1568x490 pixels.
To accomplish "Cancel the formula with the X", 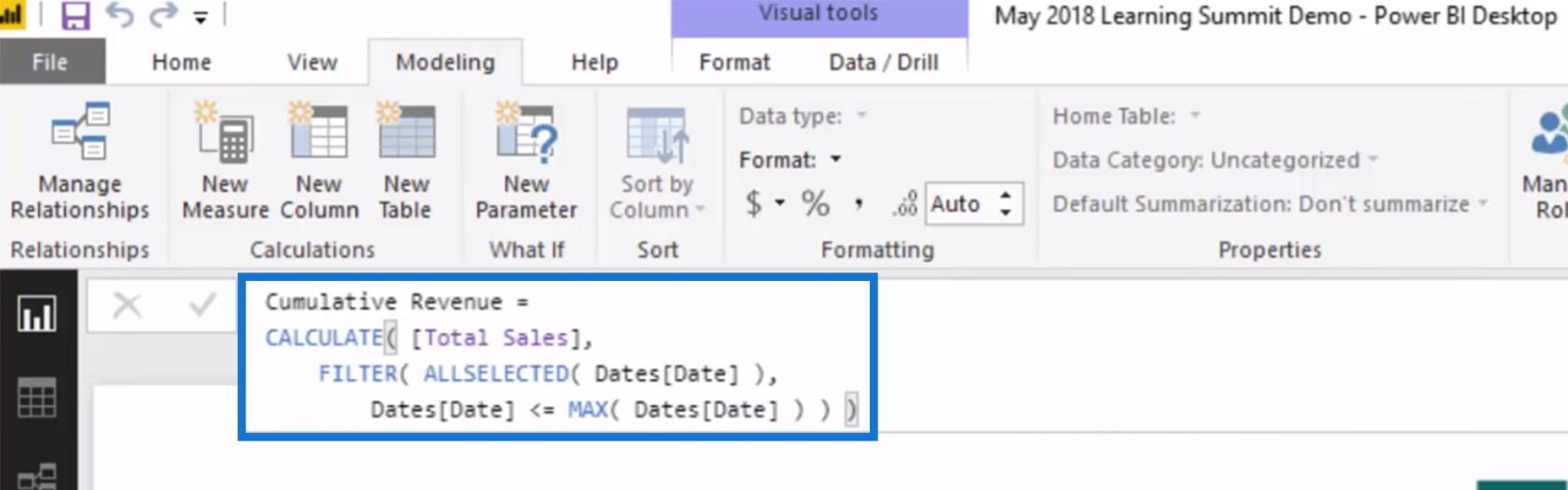I will [127, 305].
